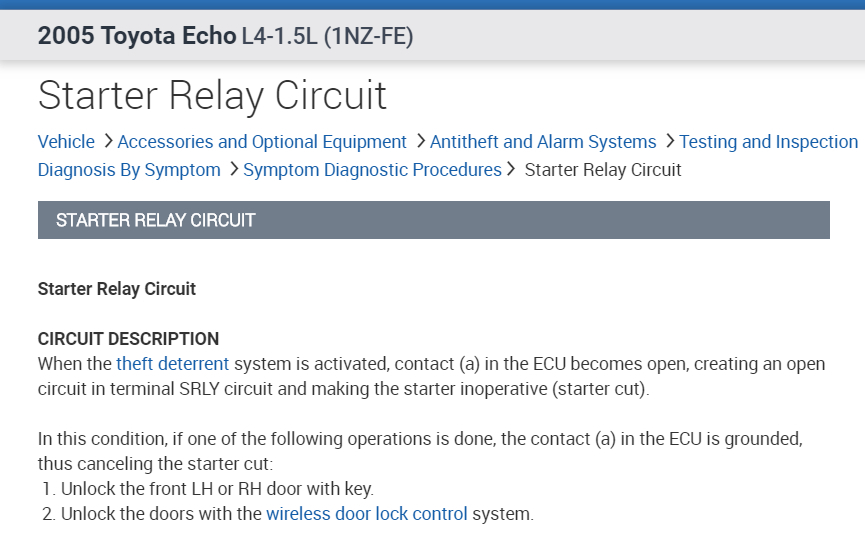Click the chevron after Diagnosis By Symptom
The width and height of the screenshot is (865, 548).
pyautogui.click(x=234, y=169)
